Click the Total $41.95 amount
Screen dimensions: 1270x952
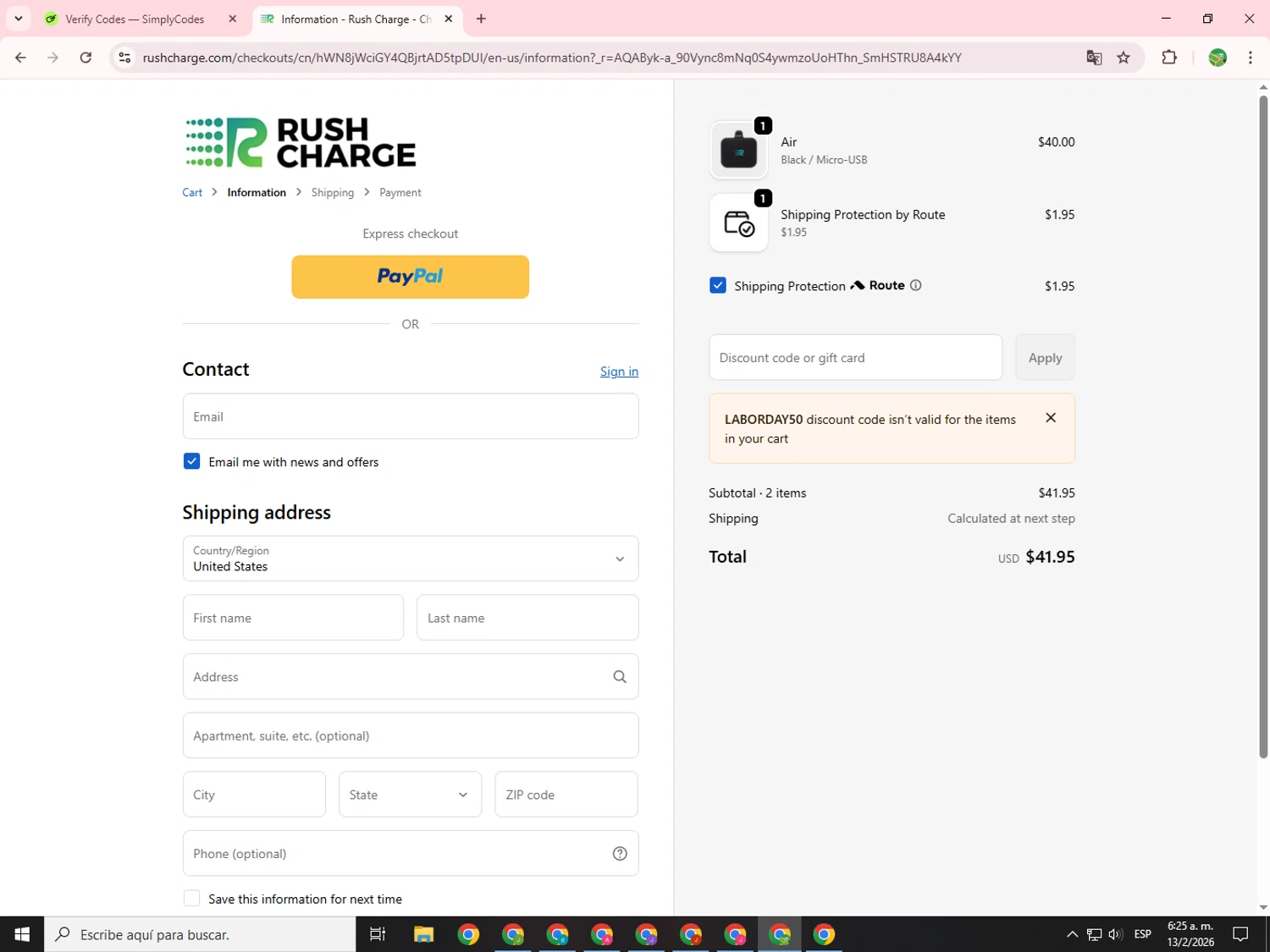pos(1050,557)
